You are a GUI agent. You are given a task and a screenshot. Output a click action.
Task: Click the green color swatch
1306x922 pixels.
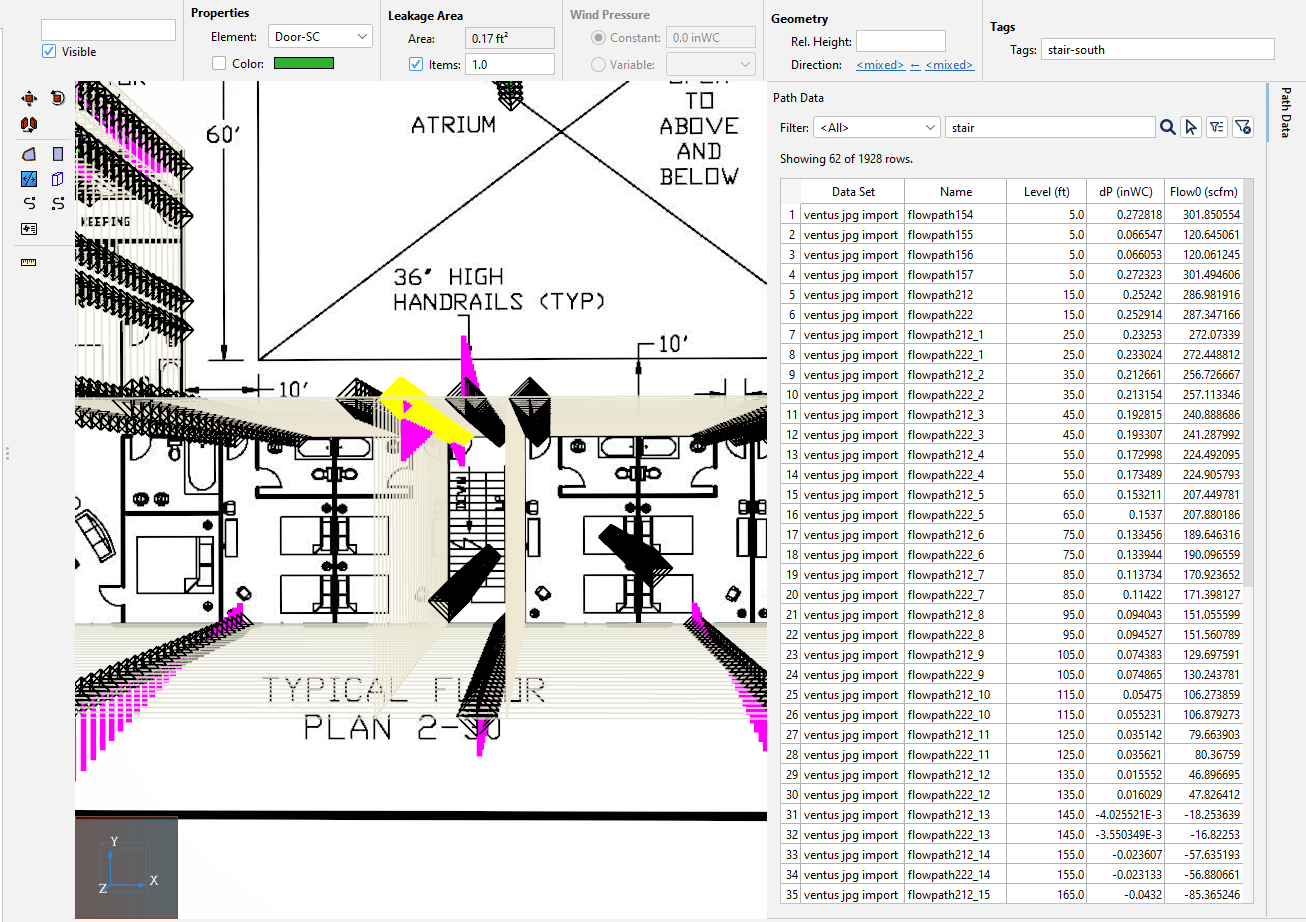(x=304, y=64)
